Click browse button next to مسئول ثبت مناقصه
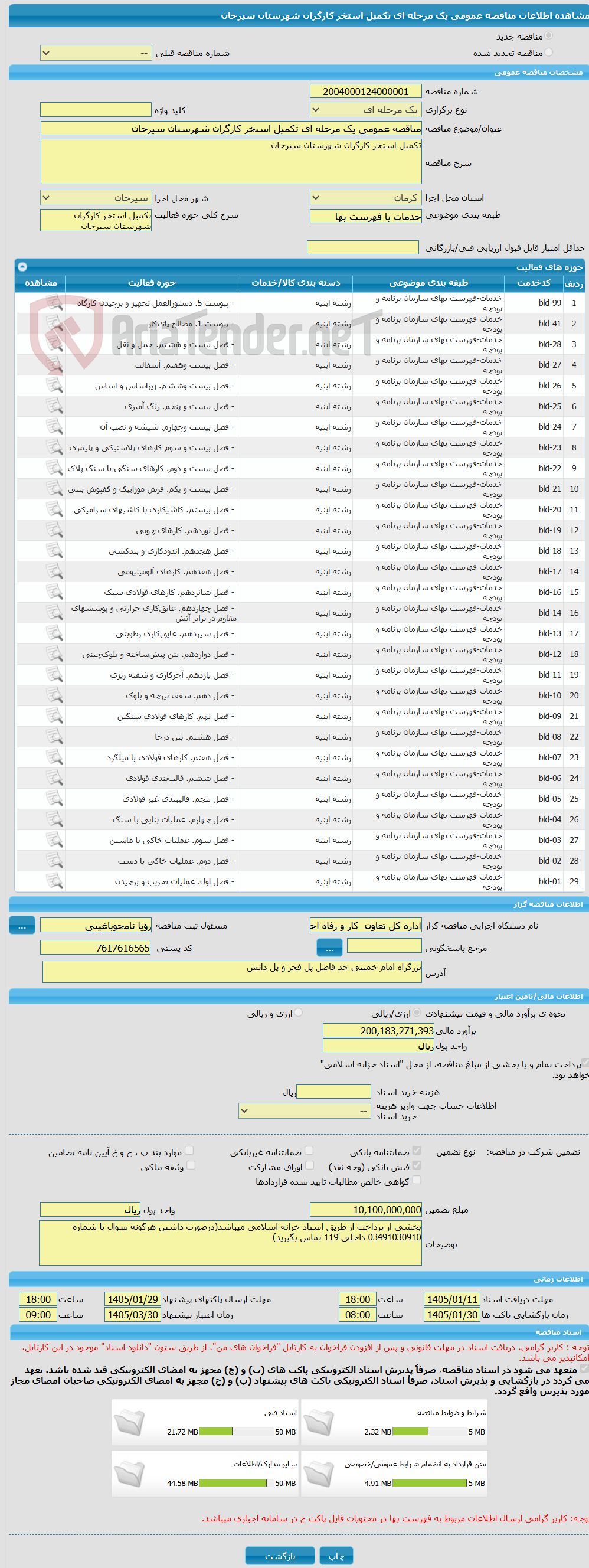589x1568 pixels. click(22, 925)
